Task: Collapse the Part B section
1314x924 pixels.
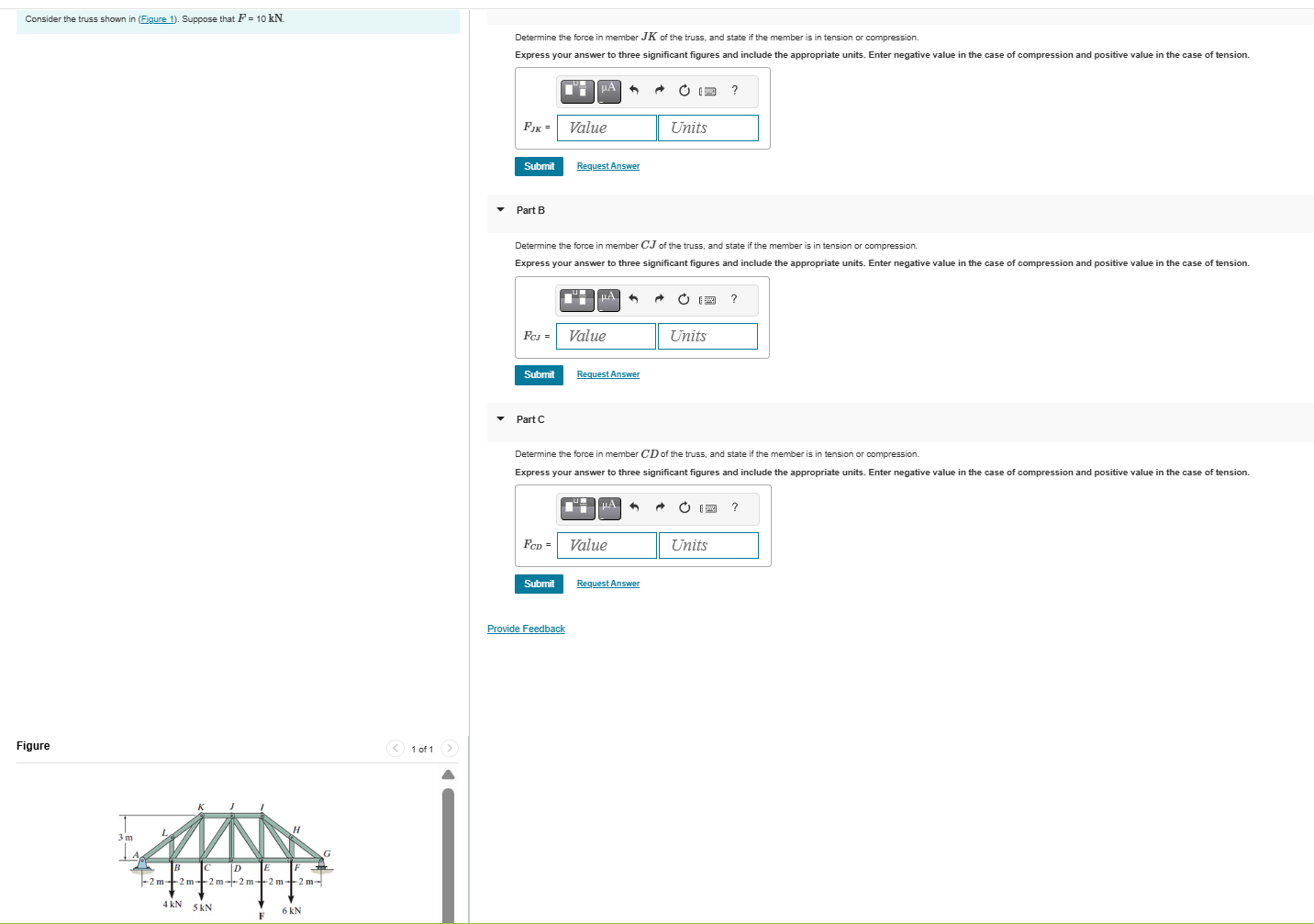Action: (500, 210)
